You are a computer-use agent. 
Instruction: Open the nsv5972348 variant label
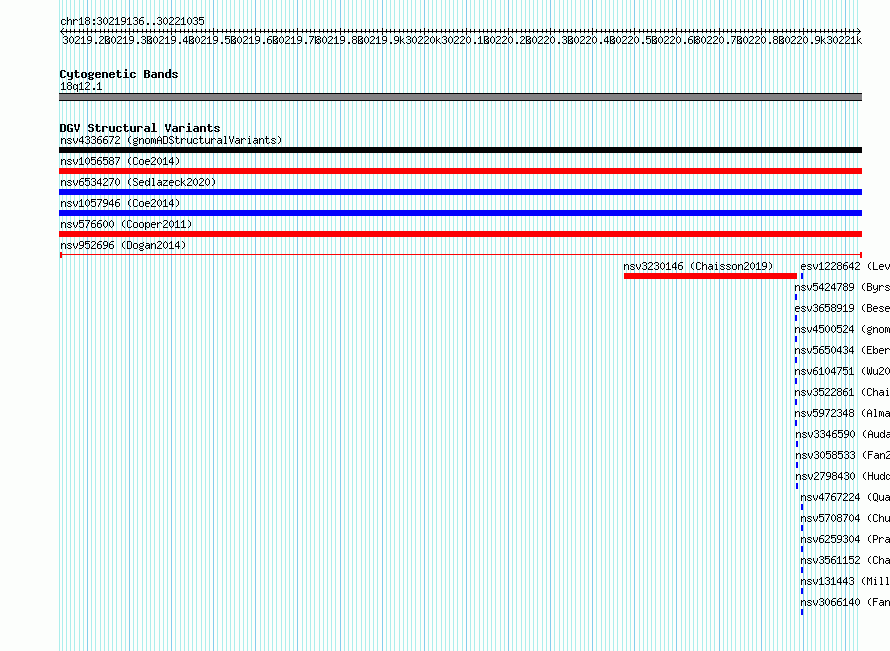842,413
